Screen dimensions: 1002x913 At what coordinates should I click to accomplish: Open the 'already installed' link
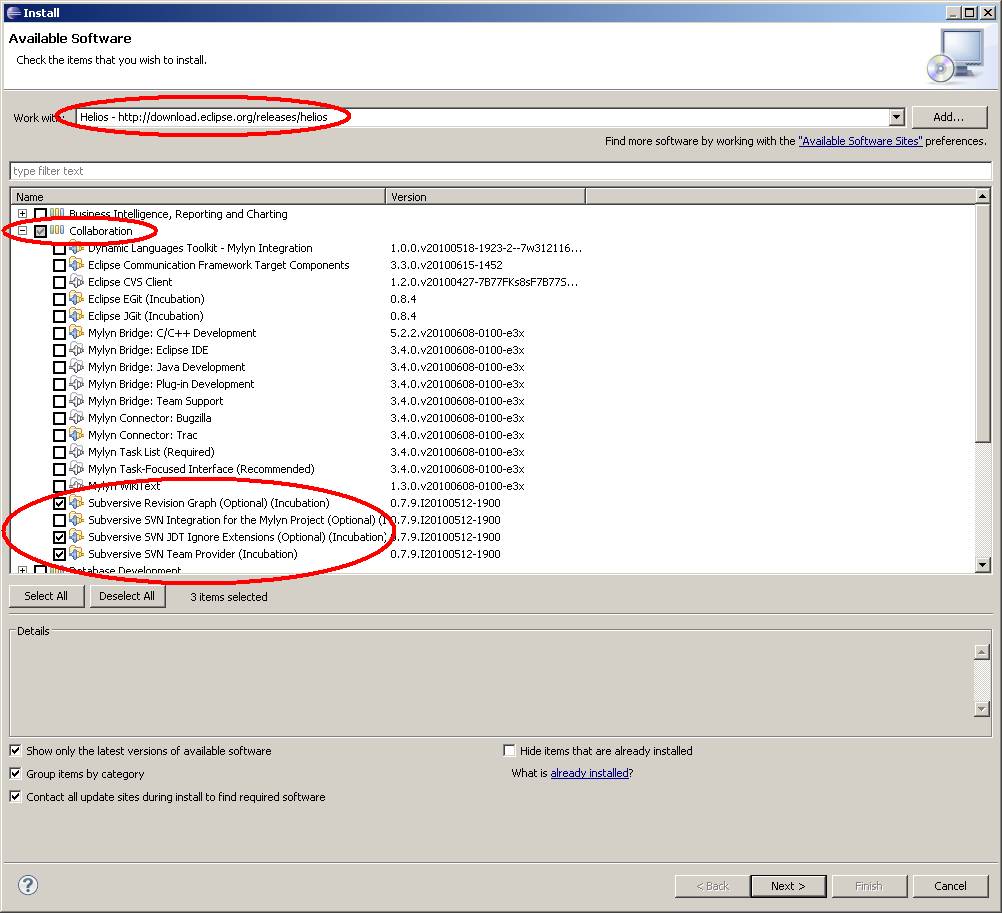(x=590, y=773)
